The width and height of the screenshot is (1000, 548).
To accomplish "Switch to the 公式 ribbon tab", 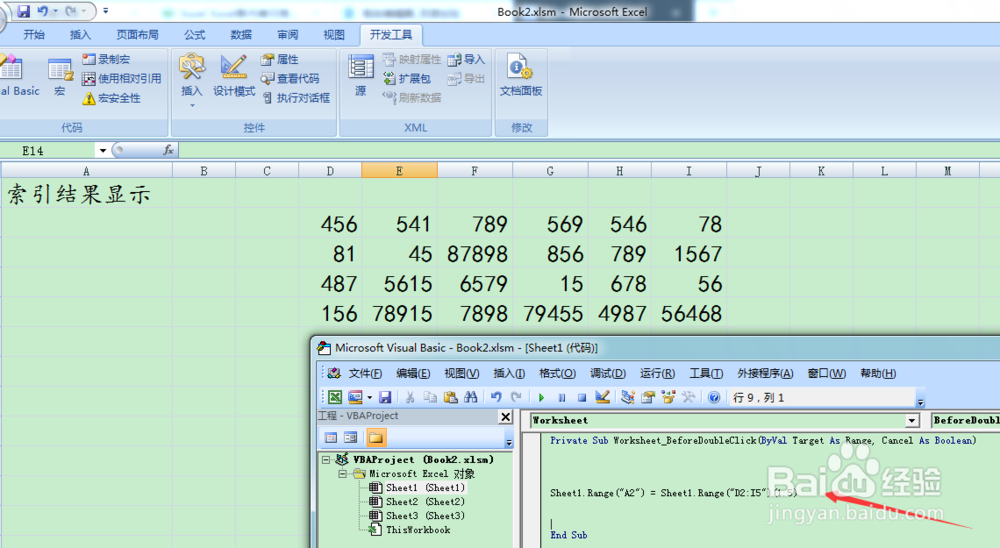I will coord(195,35).
